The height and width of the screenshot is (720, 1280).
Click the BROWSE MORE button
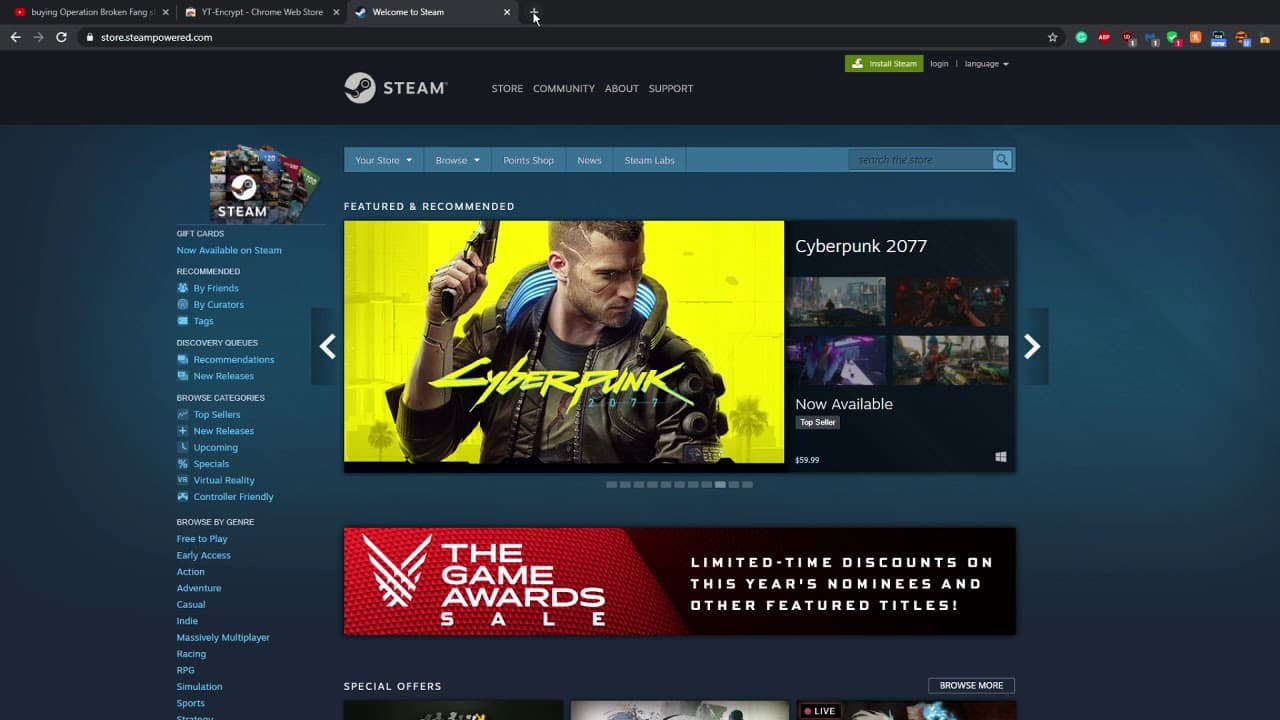(x=971, y=685)
